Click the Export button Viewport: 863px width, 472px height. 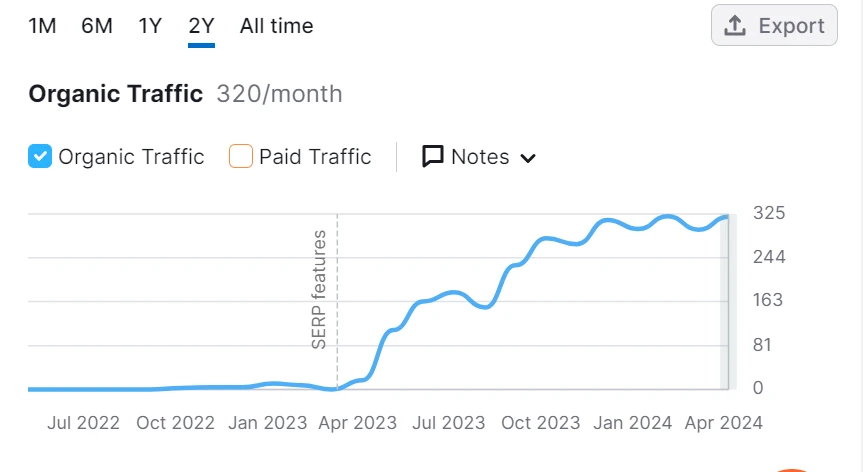pyautogui.click(x=774, y=25)
